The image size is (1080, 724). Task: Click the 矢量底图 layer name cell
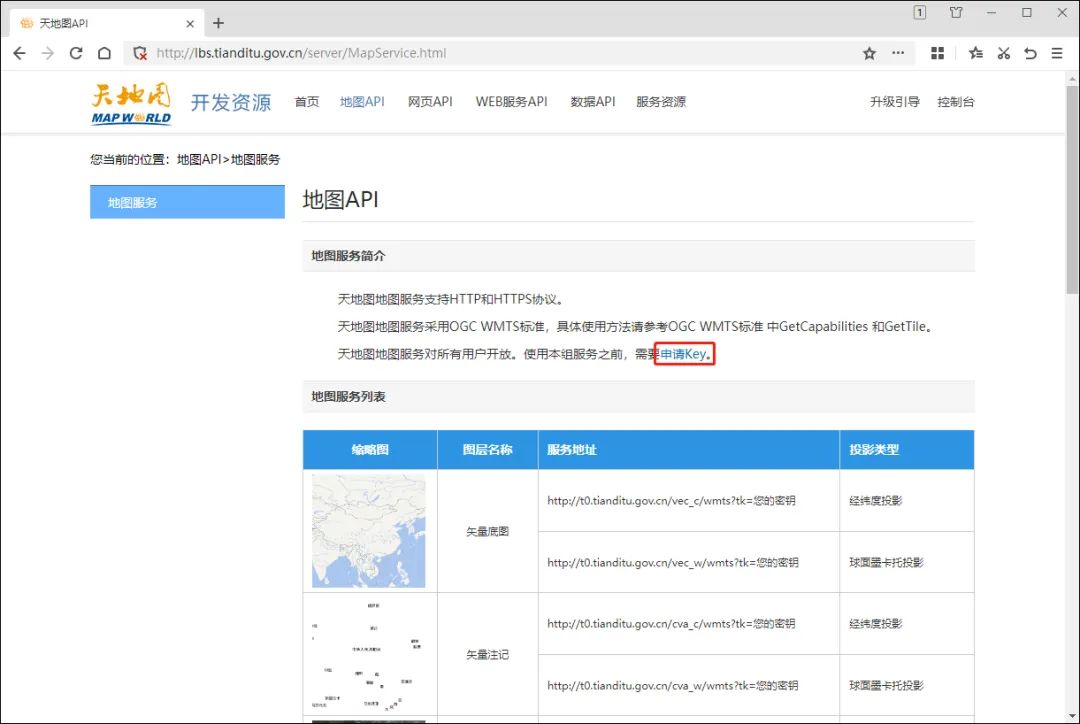pos(488,531)
